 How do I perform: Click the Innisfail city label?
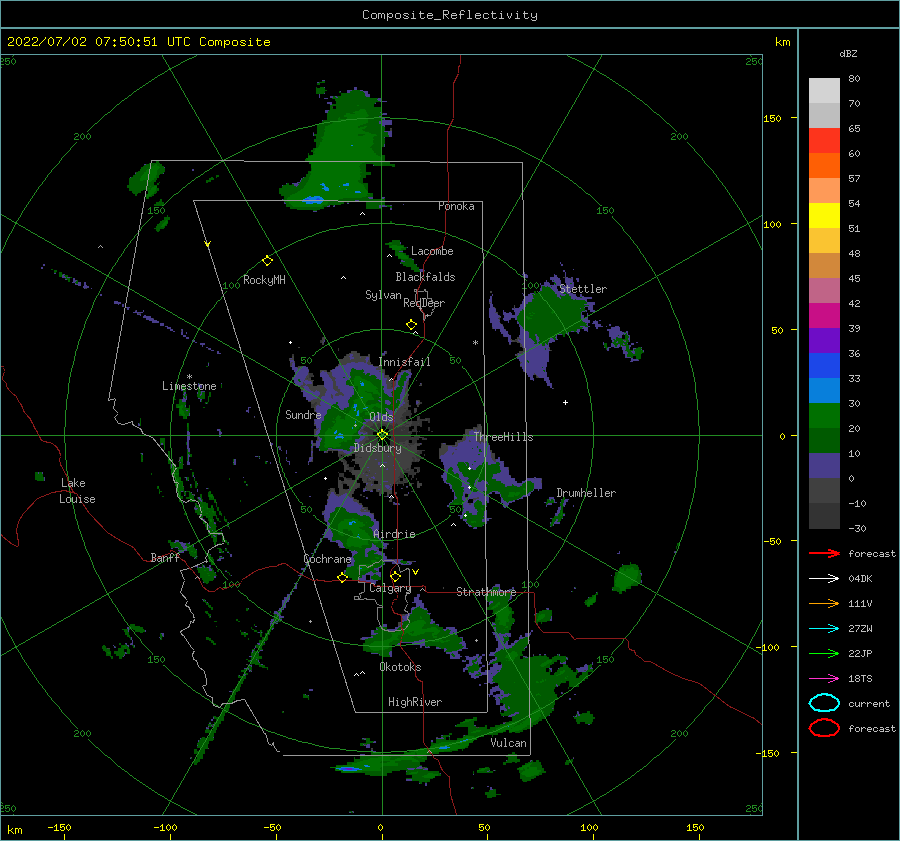404,362
